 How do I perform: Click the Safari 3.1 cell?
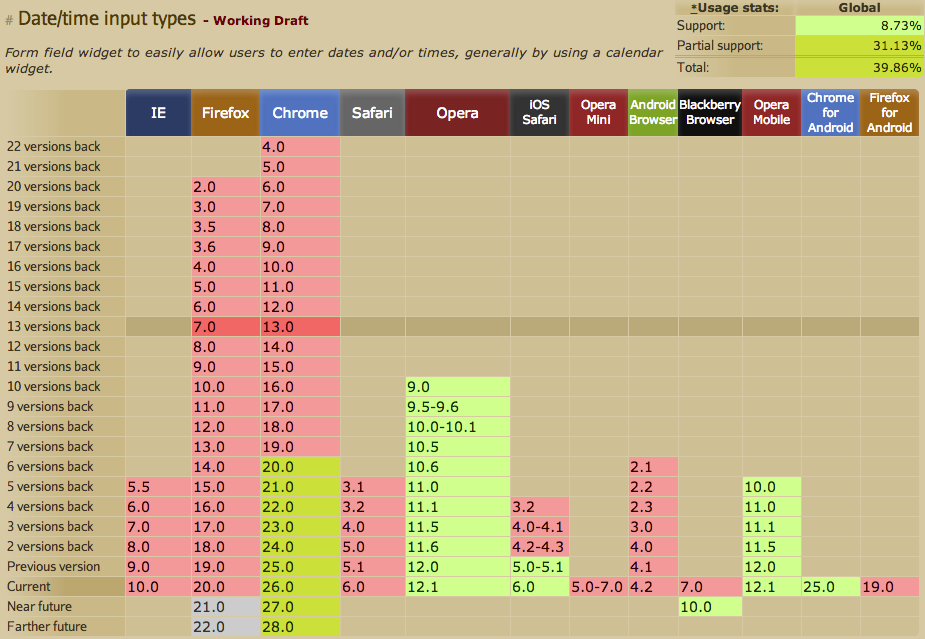coord(372,487)
